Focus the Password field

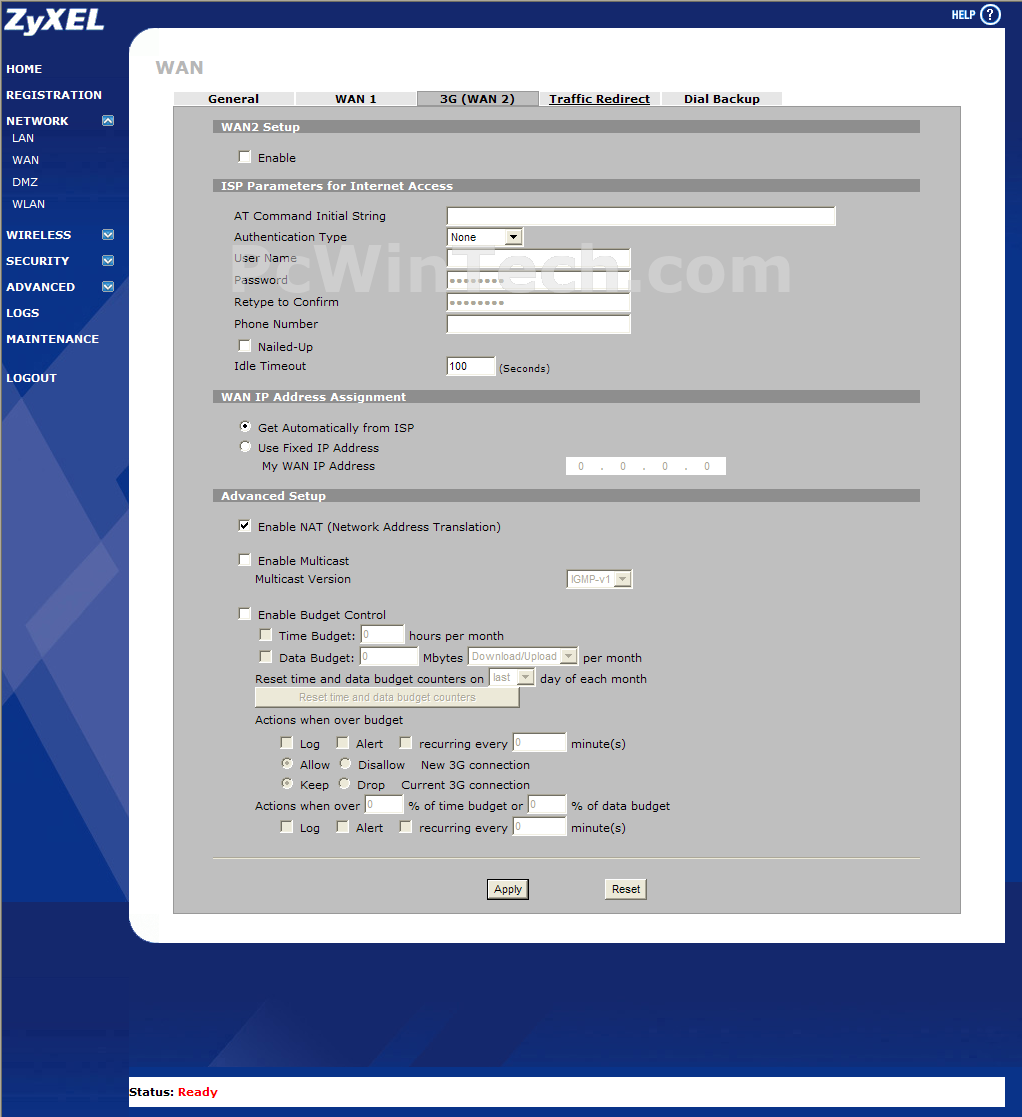(538, 280)
